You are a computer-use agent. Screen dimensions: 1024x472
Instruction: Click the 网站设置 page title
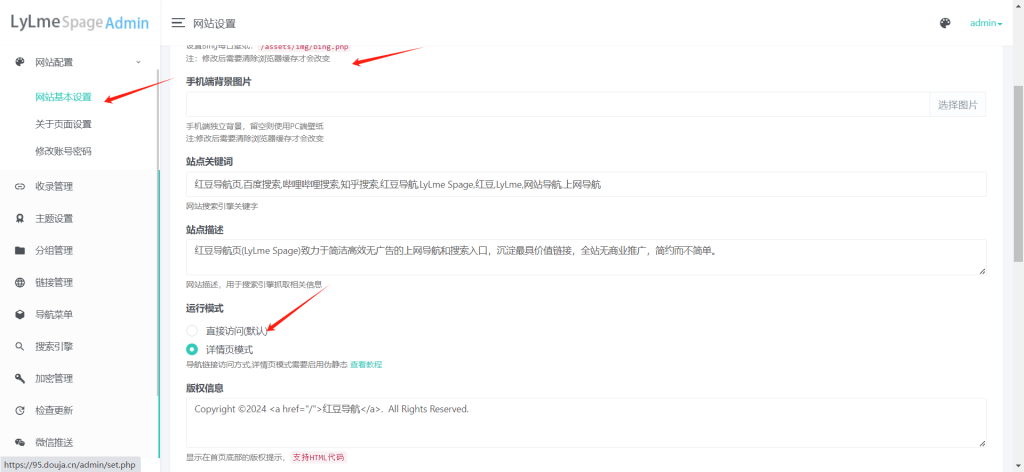pos(214,24)
